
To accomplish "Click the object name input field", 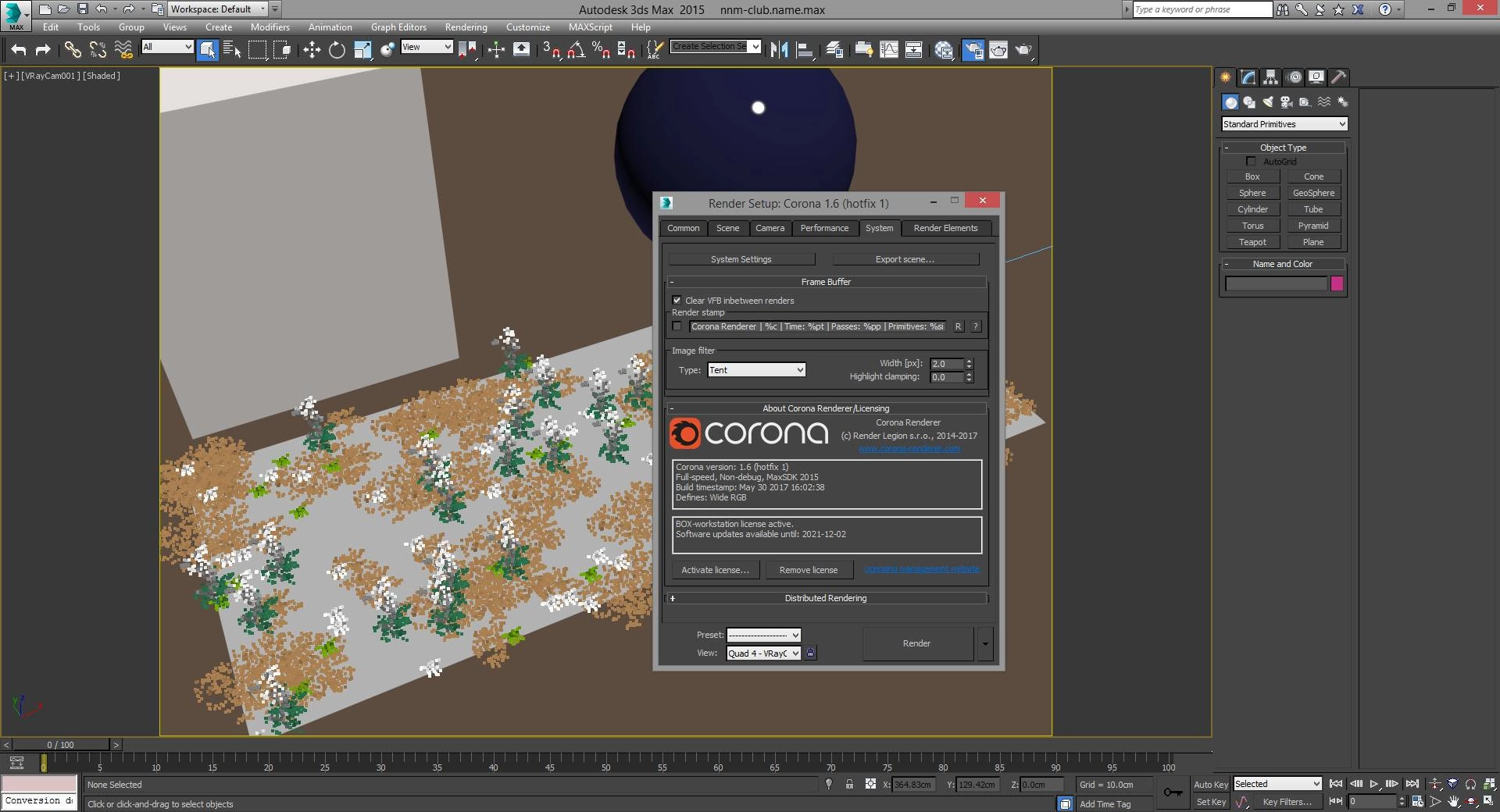I will point(1276,284).
